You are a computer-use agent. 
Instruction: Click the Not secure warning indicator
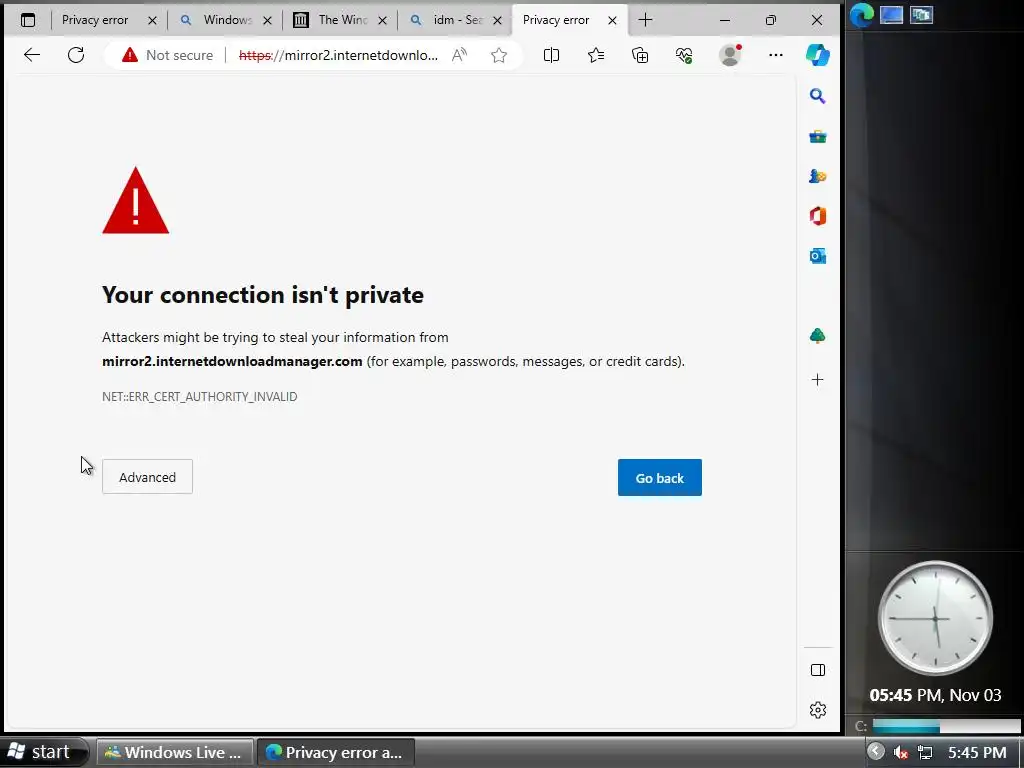click(x=167, y=56)
